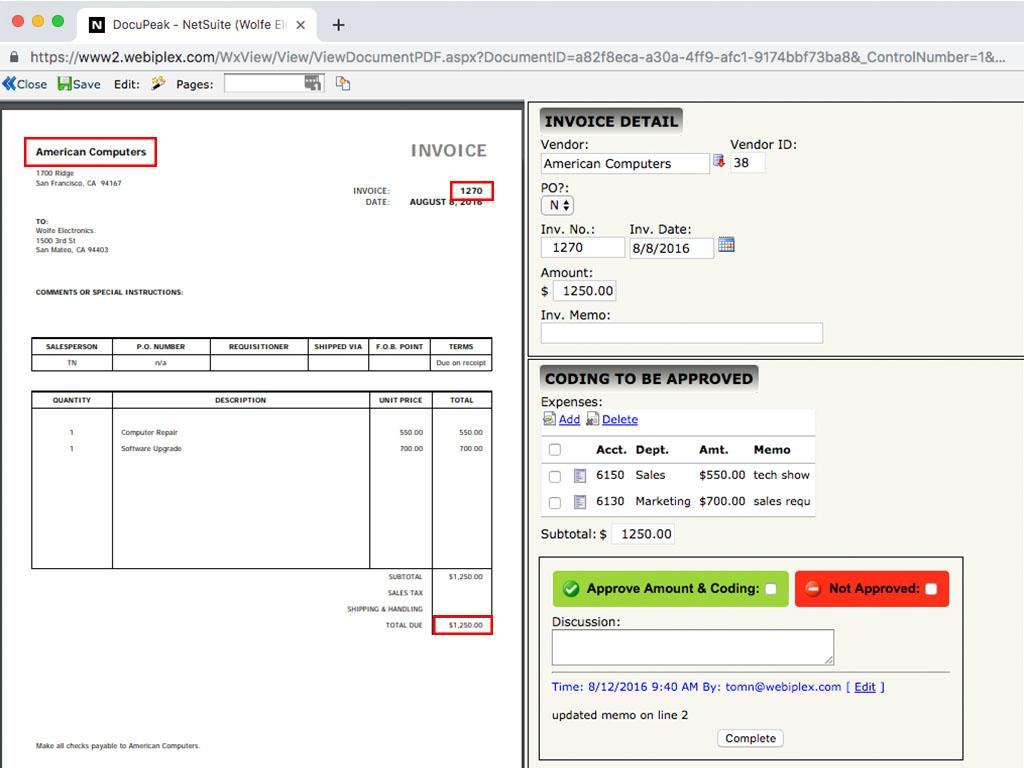Click the Add expense link
The height and width of the screenshot is (768, 1024).
(569, 420)
